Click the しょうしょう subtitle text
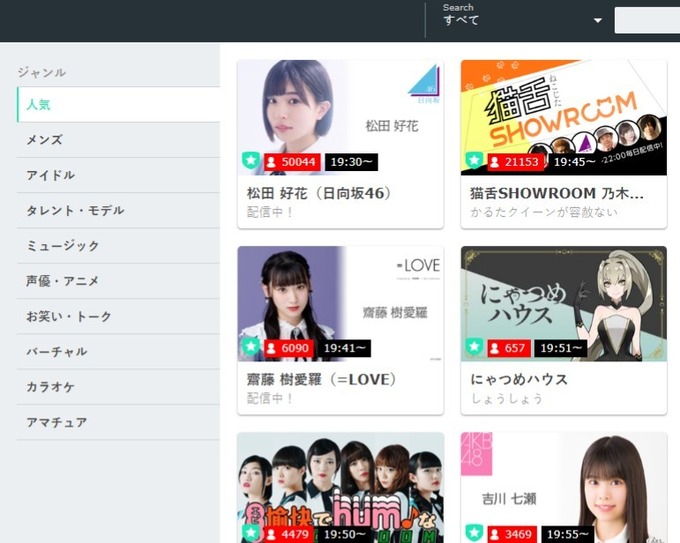Viewport: 680px width, 543px height. (x=507, y=399)
